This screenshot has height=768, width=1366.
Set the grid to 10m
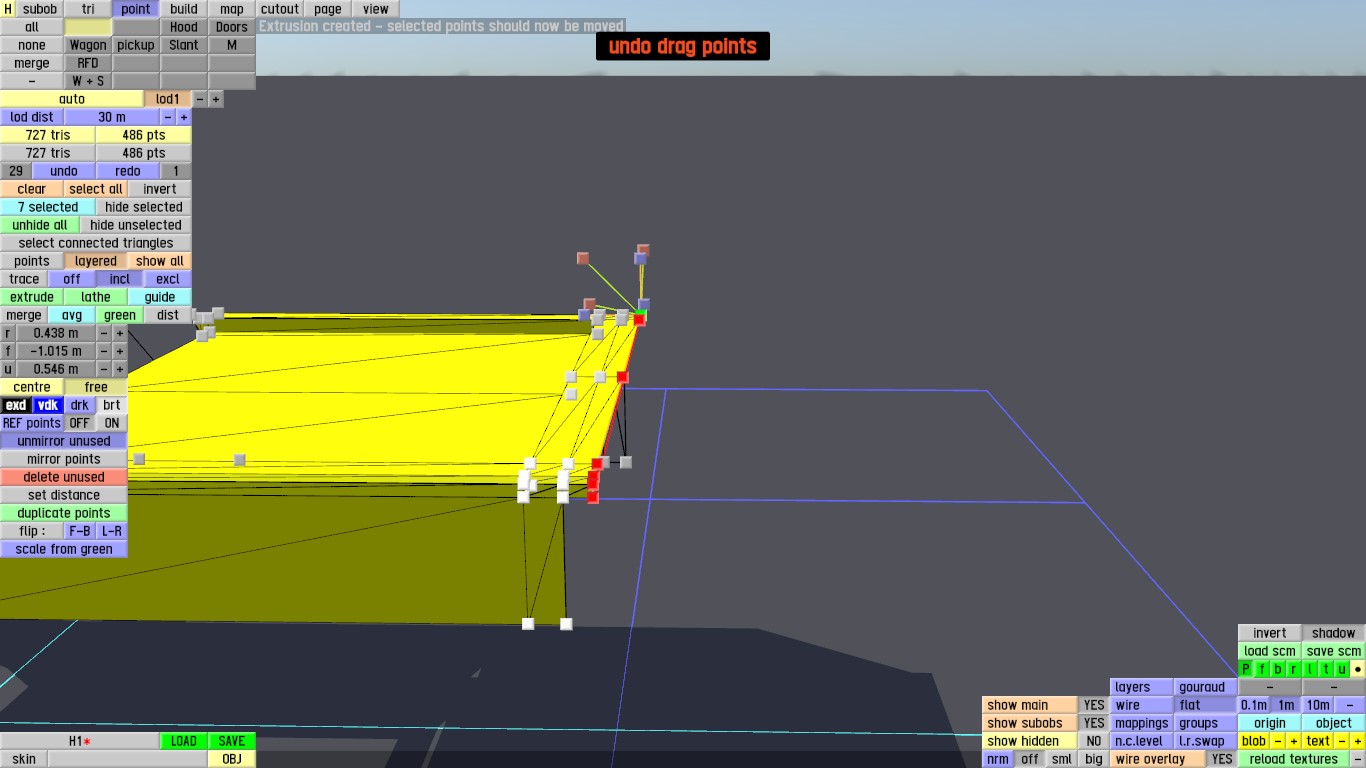point(1318,705)
